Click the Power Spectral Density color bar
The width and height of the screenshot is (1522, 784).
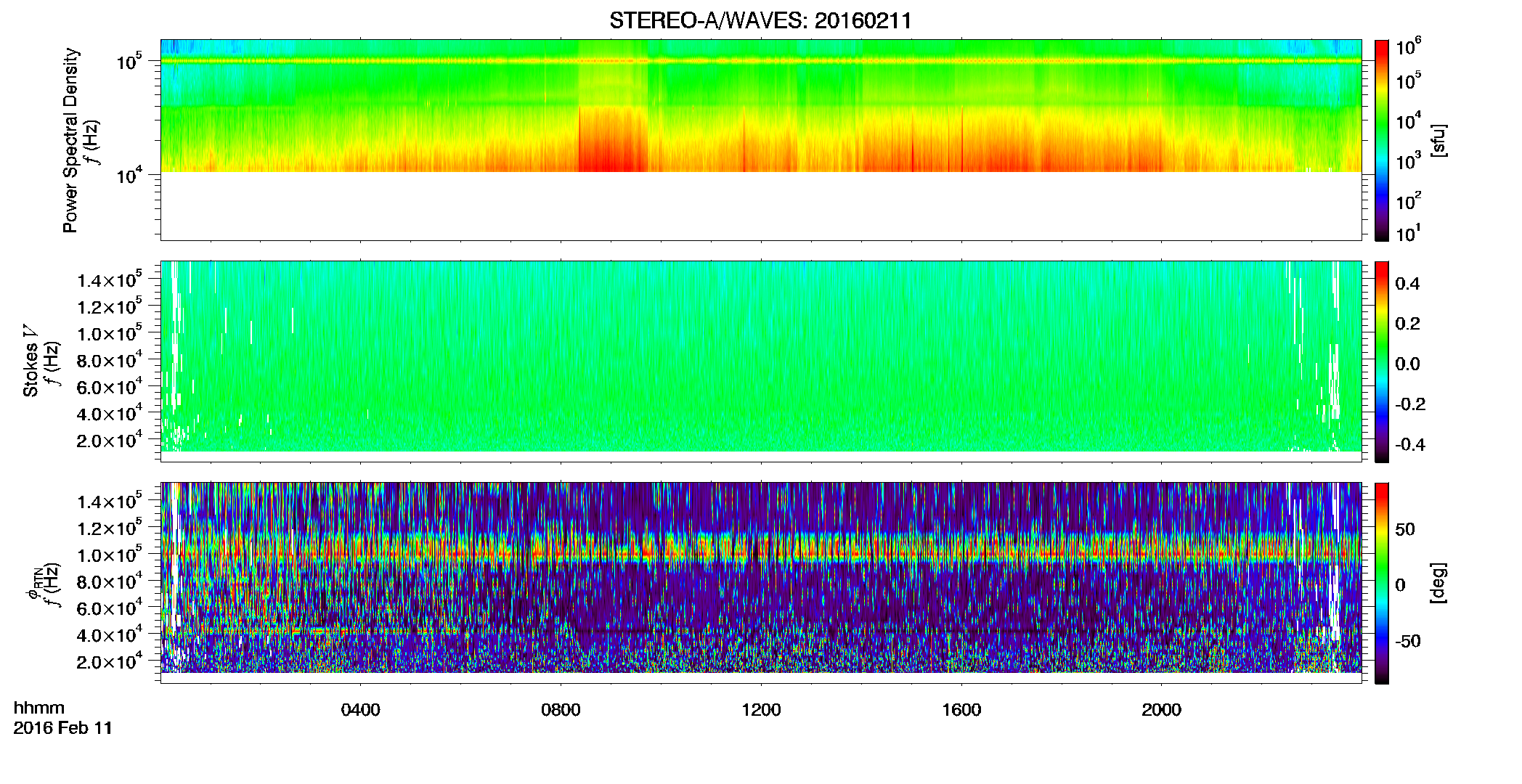(1382, 140)
